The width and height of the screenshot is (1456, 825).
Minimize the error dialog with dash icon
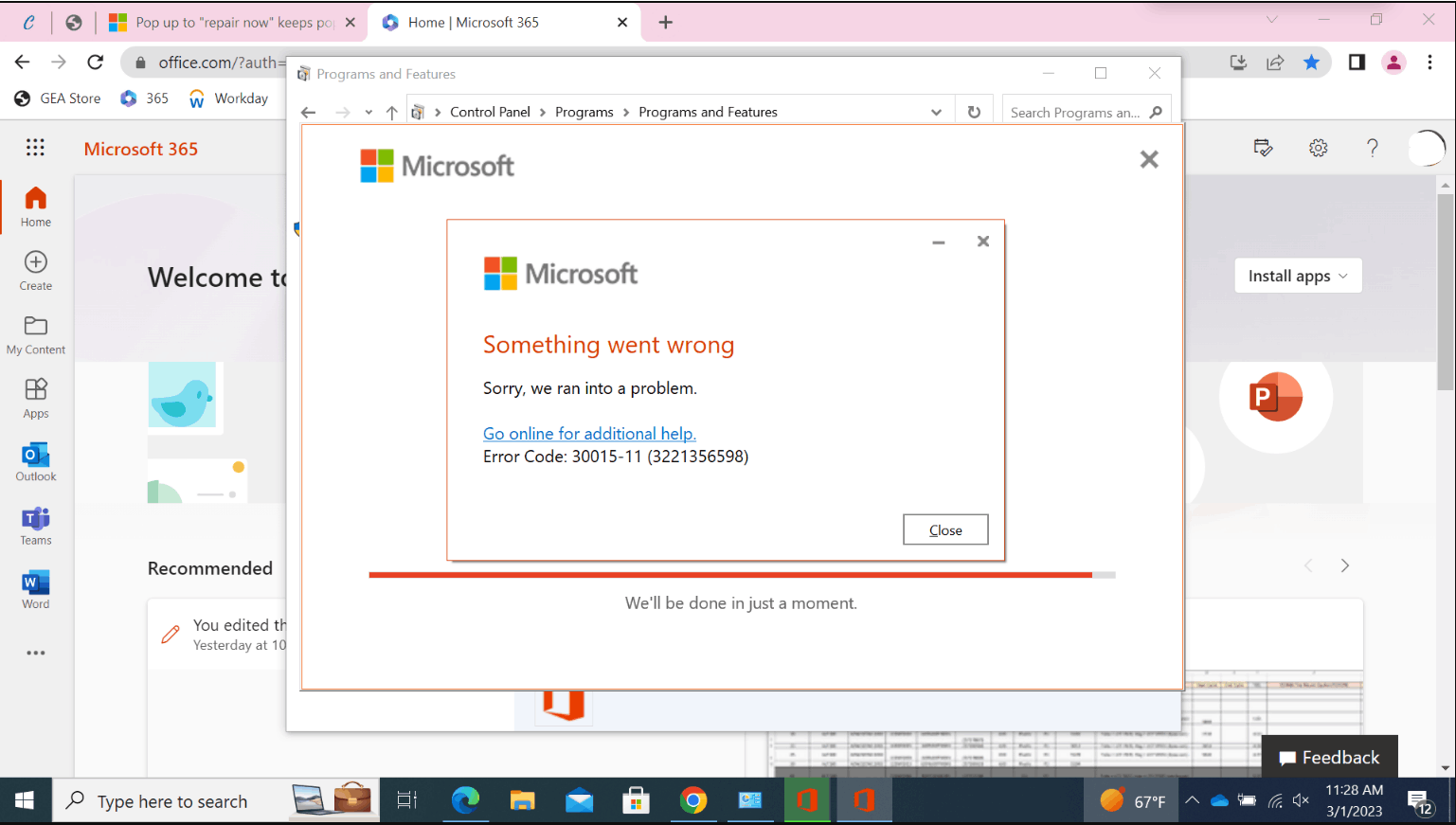click(x=938, y=242)
